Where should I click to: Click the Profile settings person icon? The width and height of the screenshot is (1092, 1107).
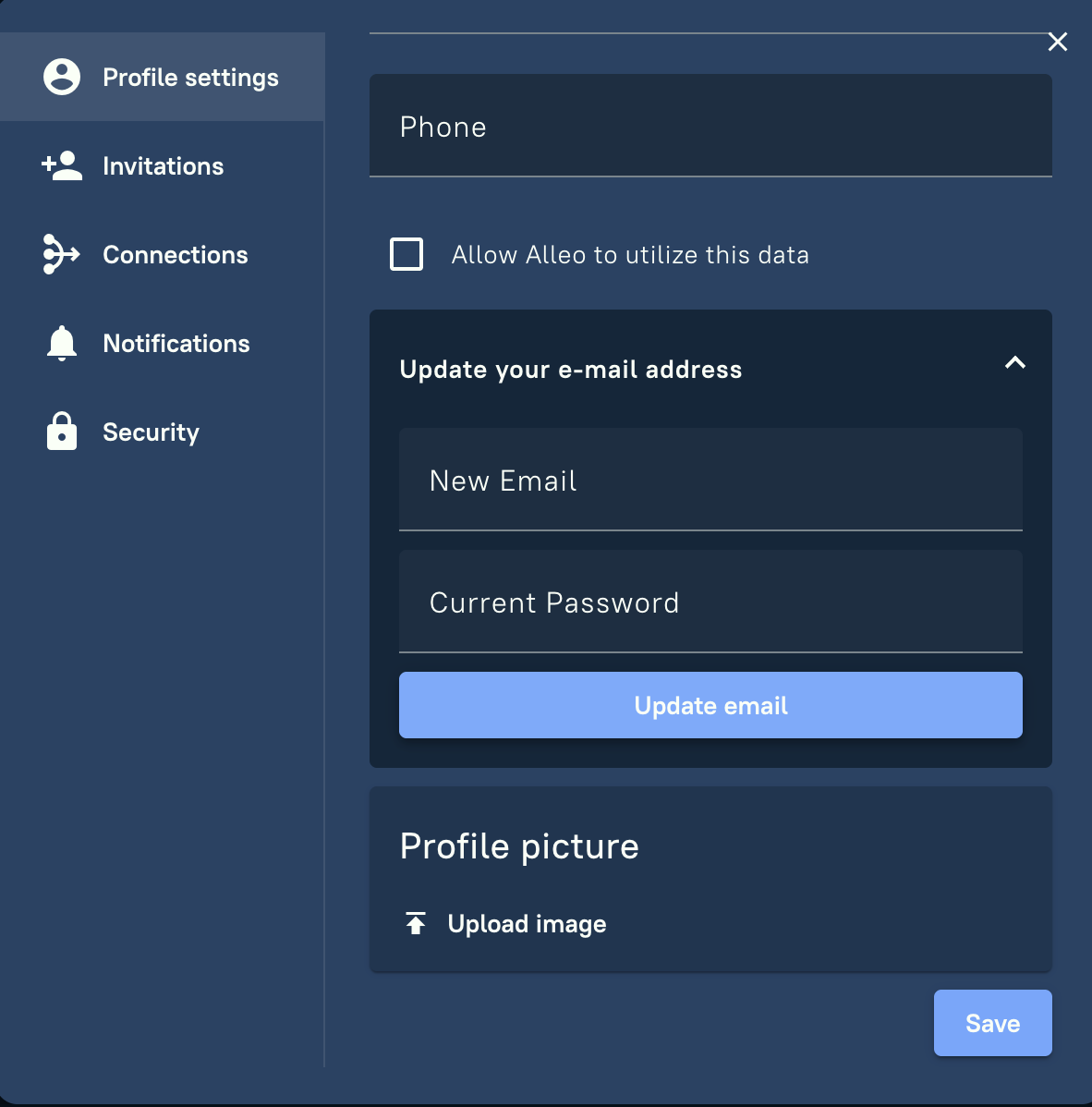[x=62, y=77]
